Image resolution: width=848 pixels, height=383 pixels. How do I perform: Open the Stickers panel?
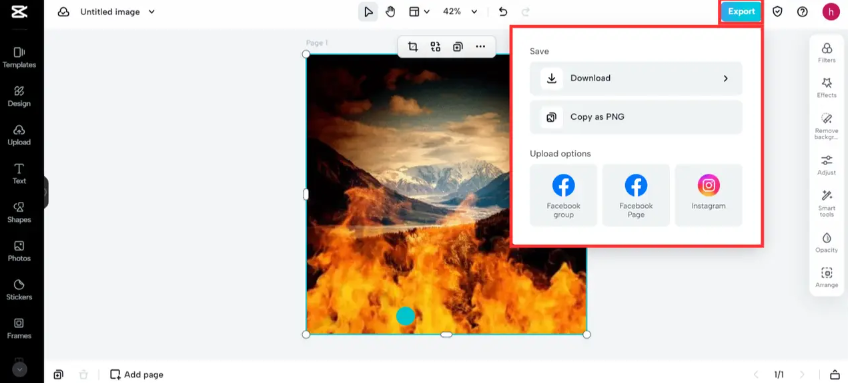coord(19,290)
